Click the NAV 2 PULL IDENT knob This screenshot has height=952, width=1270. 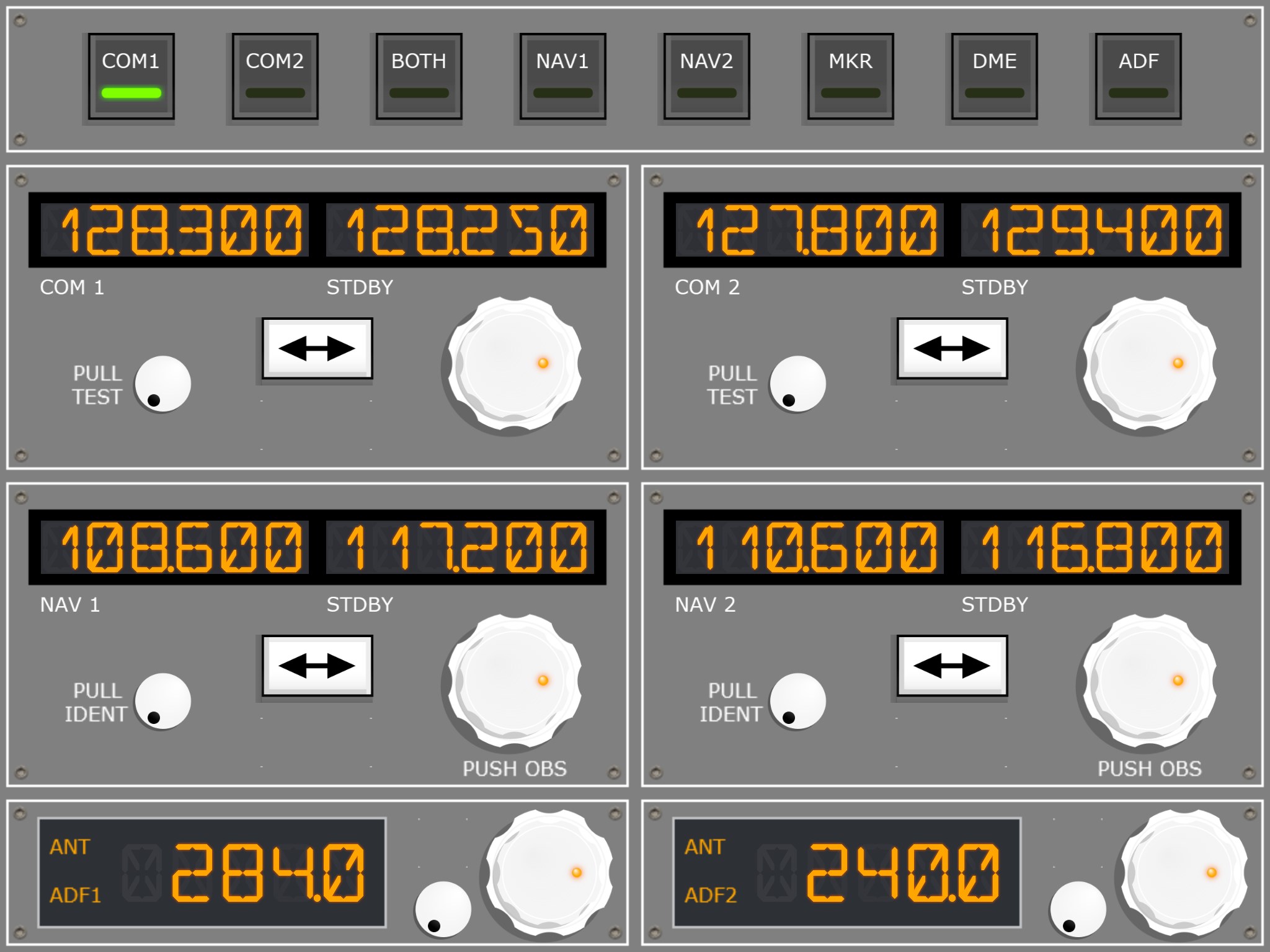797,702
